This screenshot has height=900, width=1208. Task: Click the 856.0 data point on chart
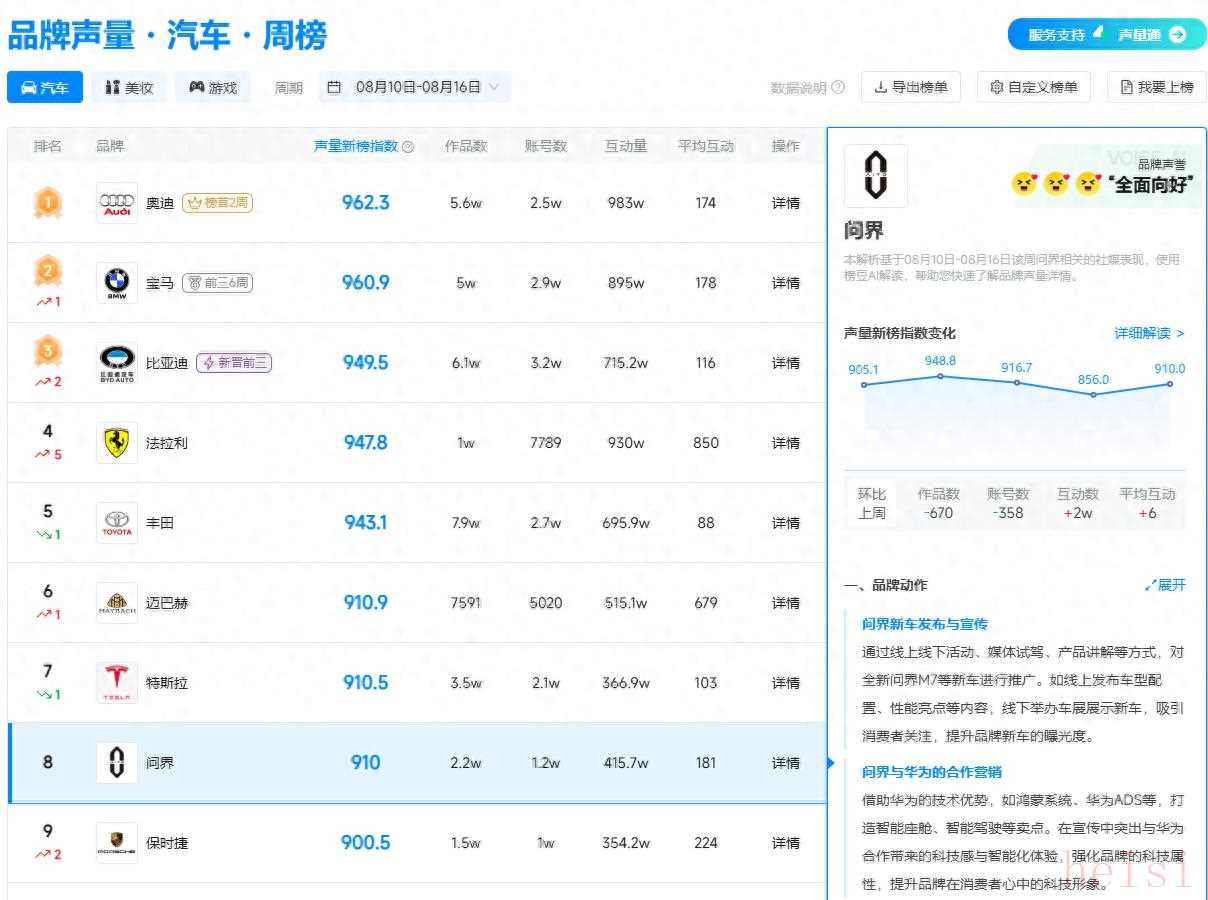point(1093,395)
